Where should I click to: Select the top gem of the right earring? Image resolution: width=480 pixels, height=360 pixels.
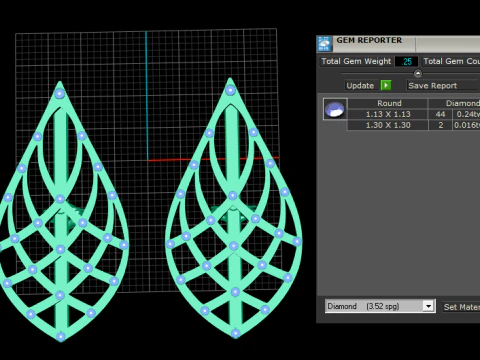pos(230,90)
